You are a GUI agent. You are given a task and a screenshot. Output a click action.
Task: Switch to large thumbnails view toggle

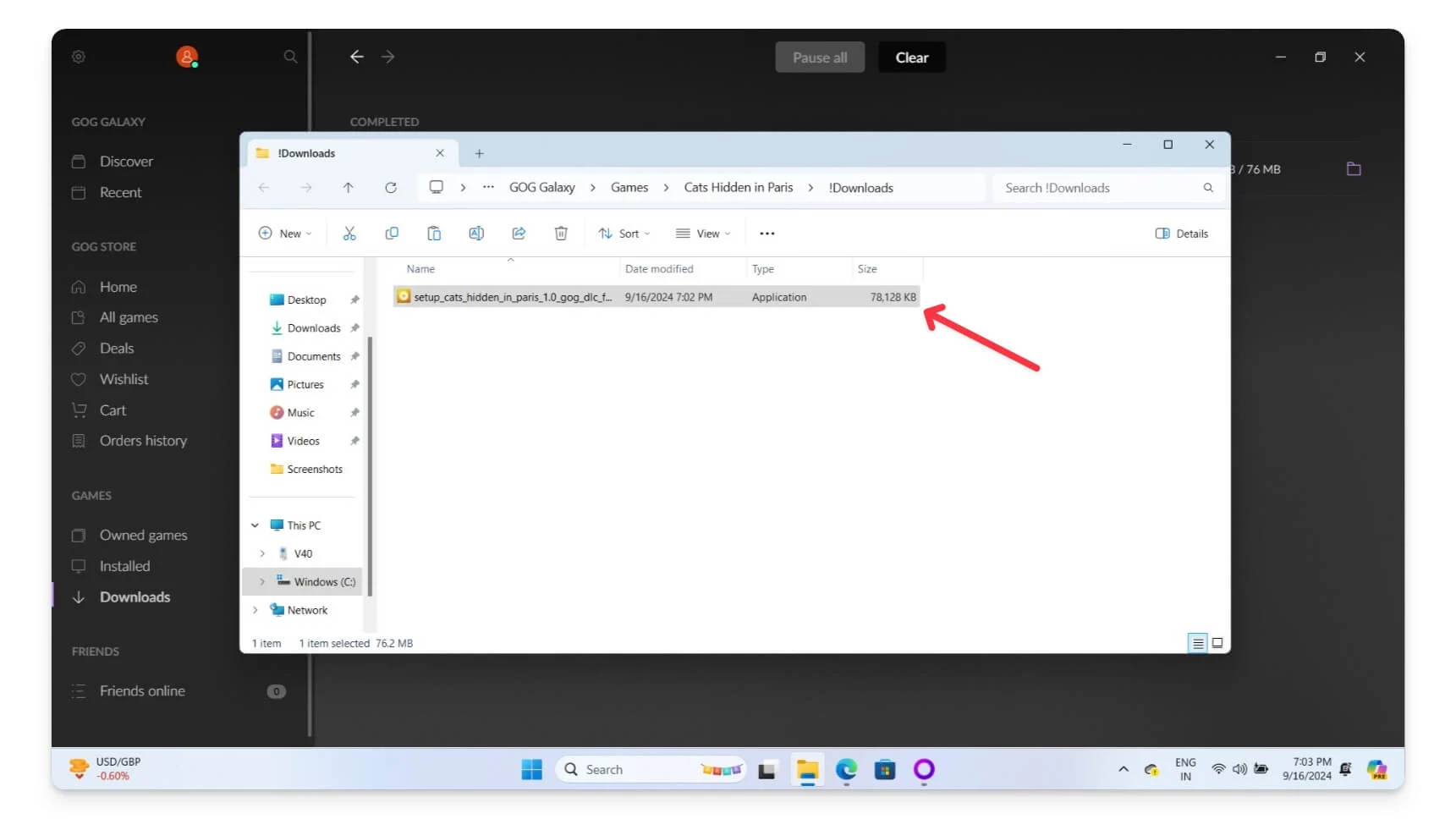[1217, 643]
